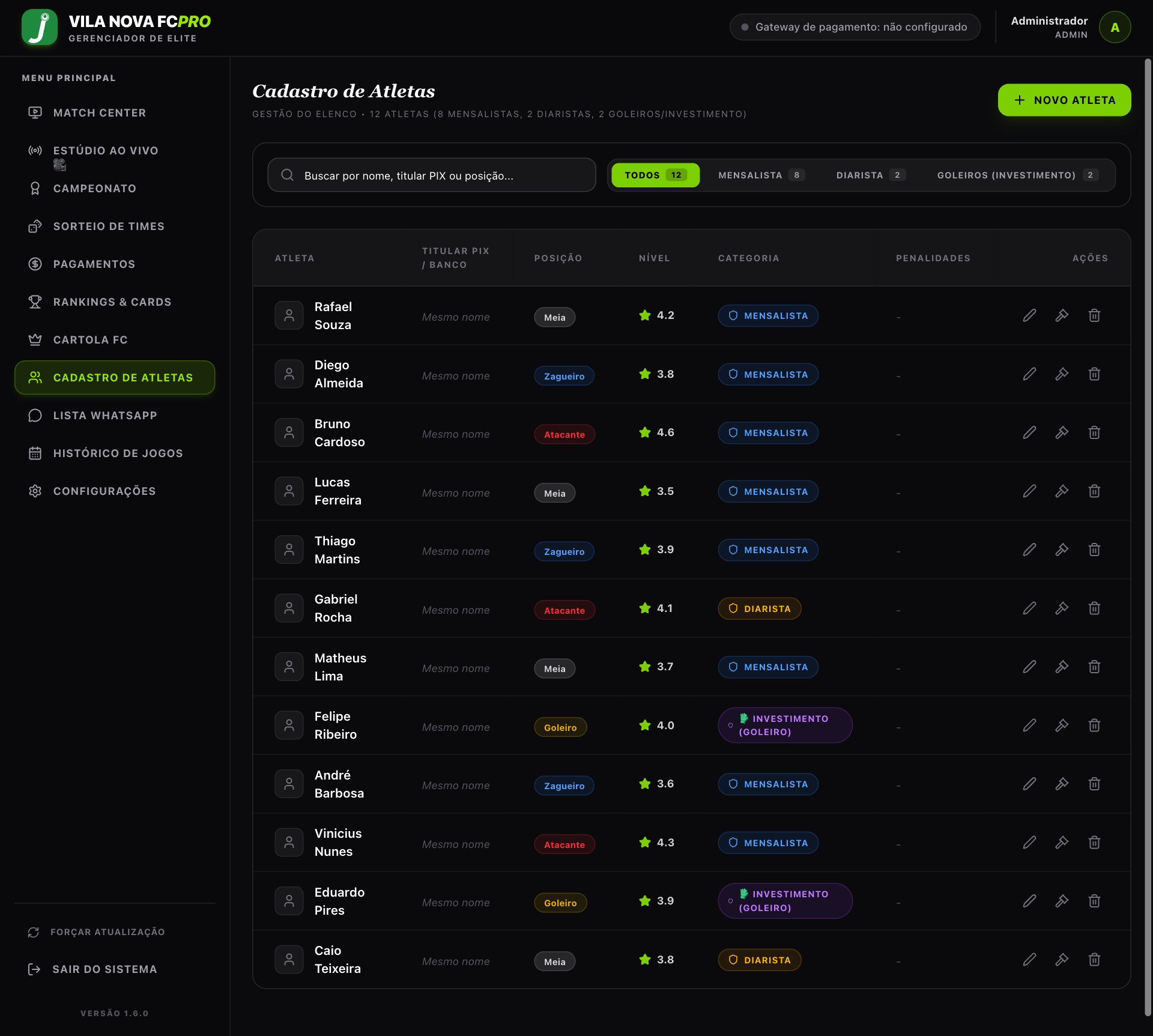
Task: Click the search magnifier icon
Action: tap(288, 175)
